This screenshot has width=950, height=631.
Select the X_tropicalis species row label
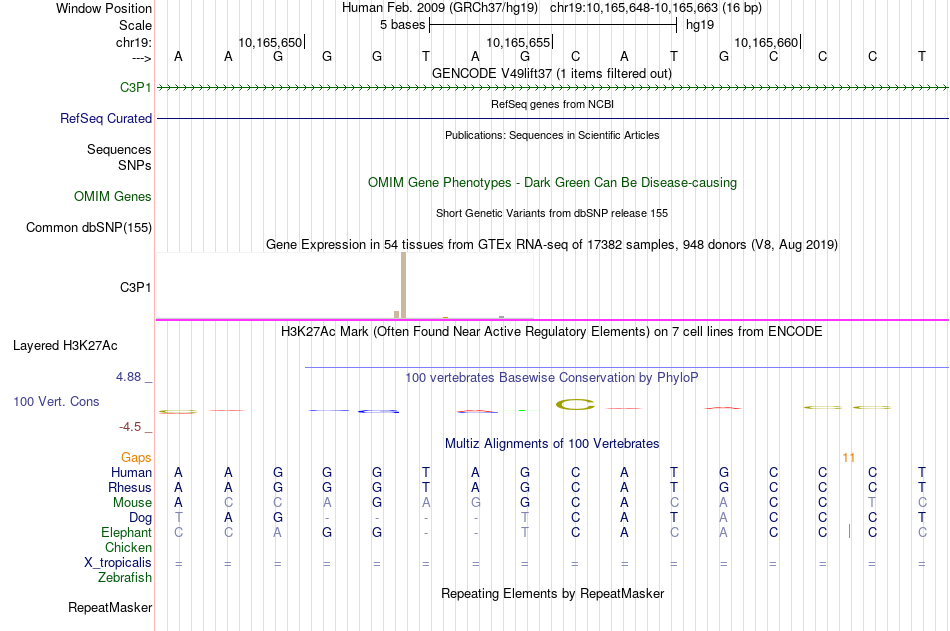tap(118, 563)
